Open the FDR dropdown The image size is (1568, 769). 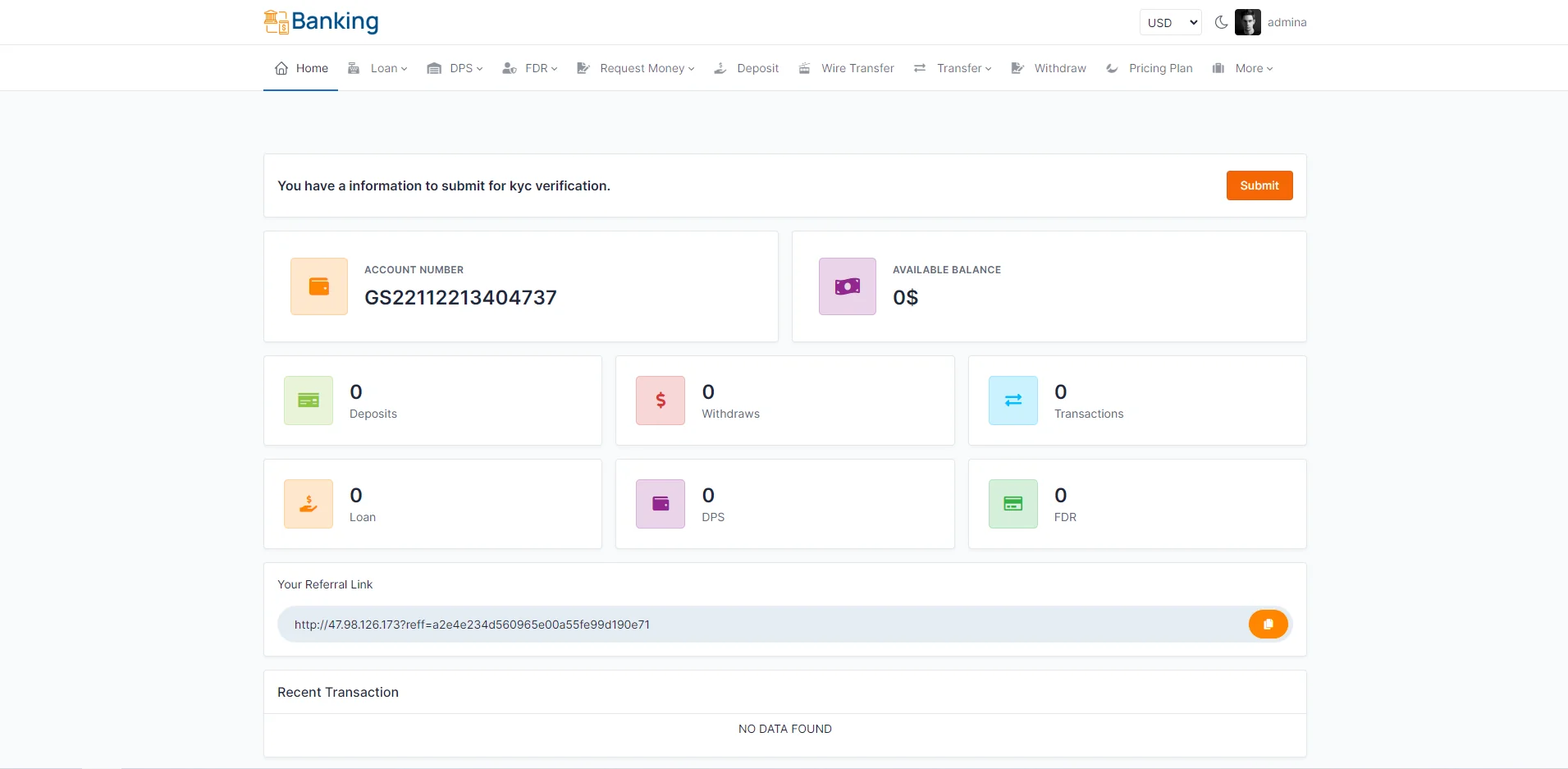click(530, 68)
